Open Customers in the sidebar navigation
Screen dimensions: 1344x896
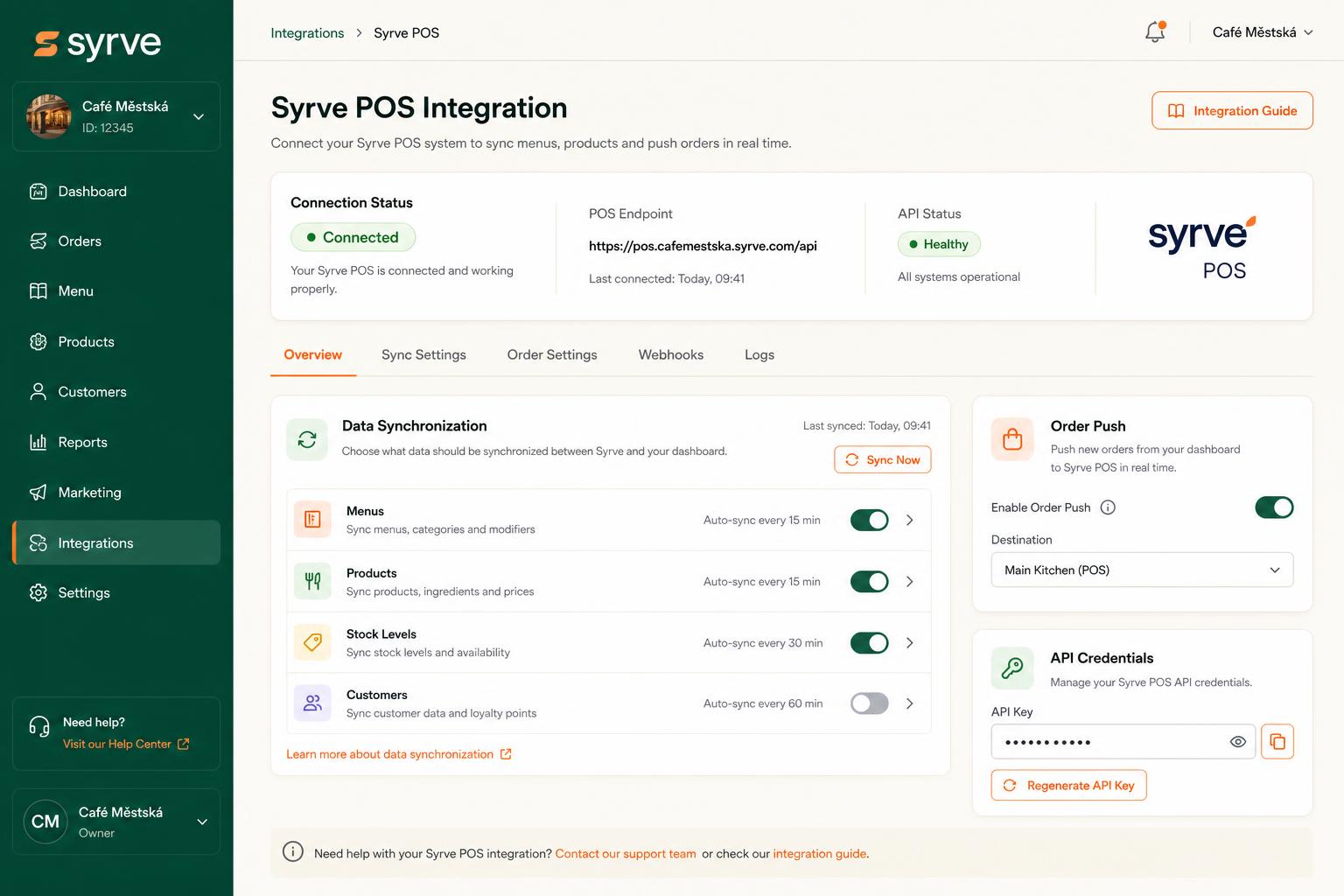(x=116, y=392)
